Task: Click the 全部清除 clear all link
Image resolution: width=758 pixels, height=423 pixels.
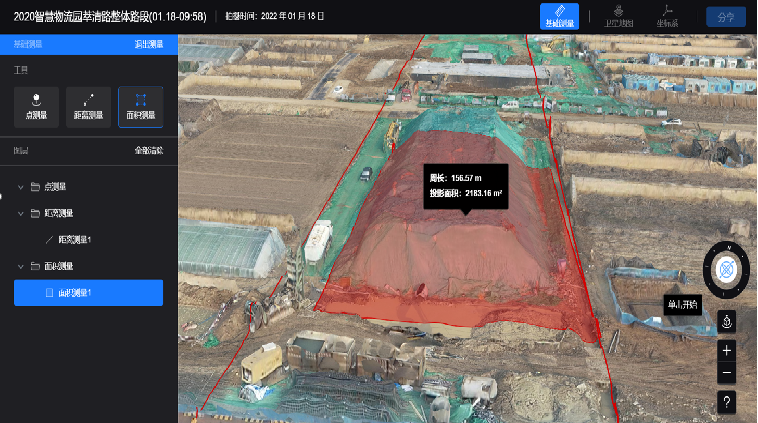Action: click(x=149, y=150)
